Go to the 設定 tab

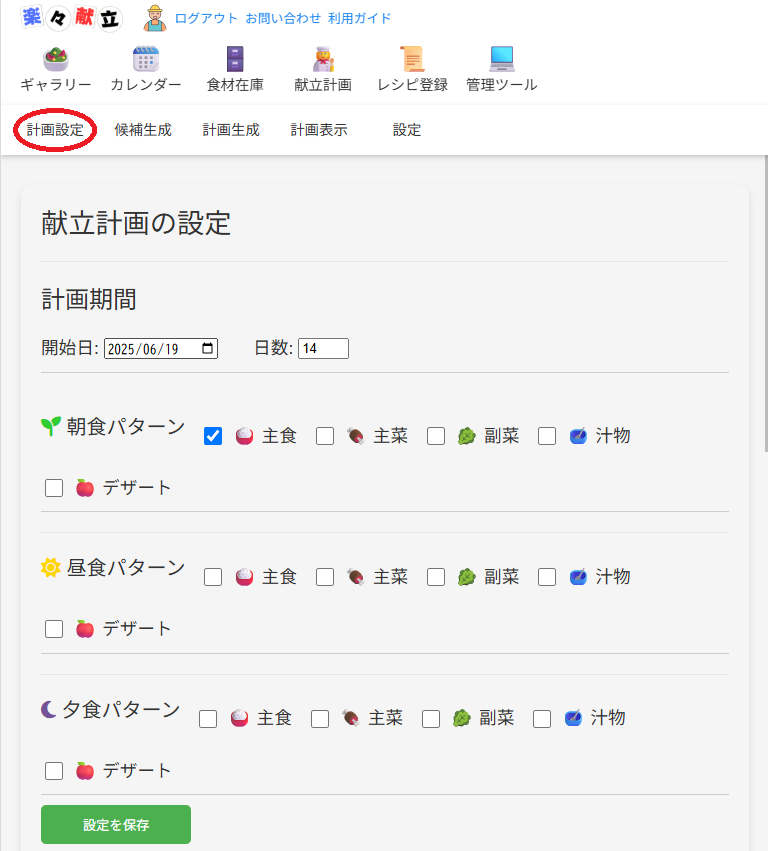click(407, 130)
